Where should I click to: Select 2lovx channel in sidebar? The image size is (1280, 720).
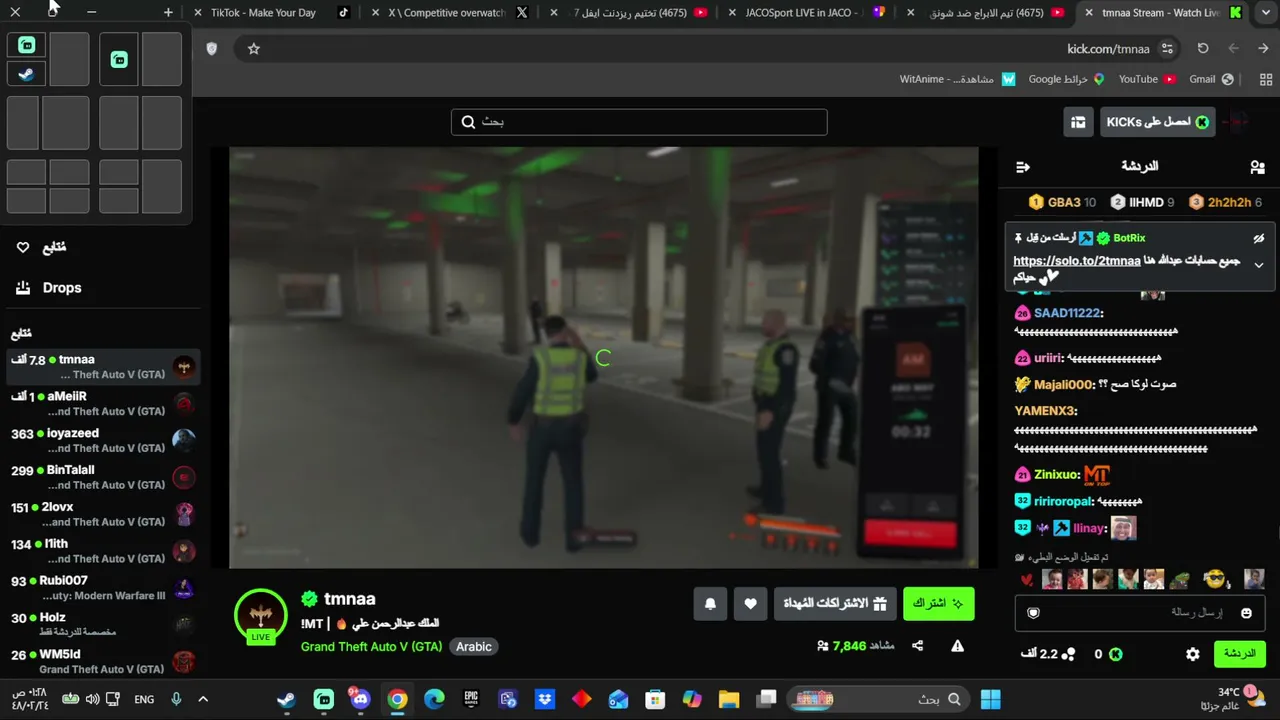[x=102, y=515]
